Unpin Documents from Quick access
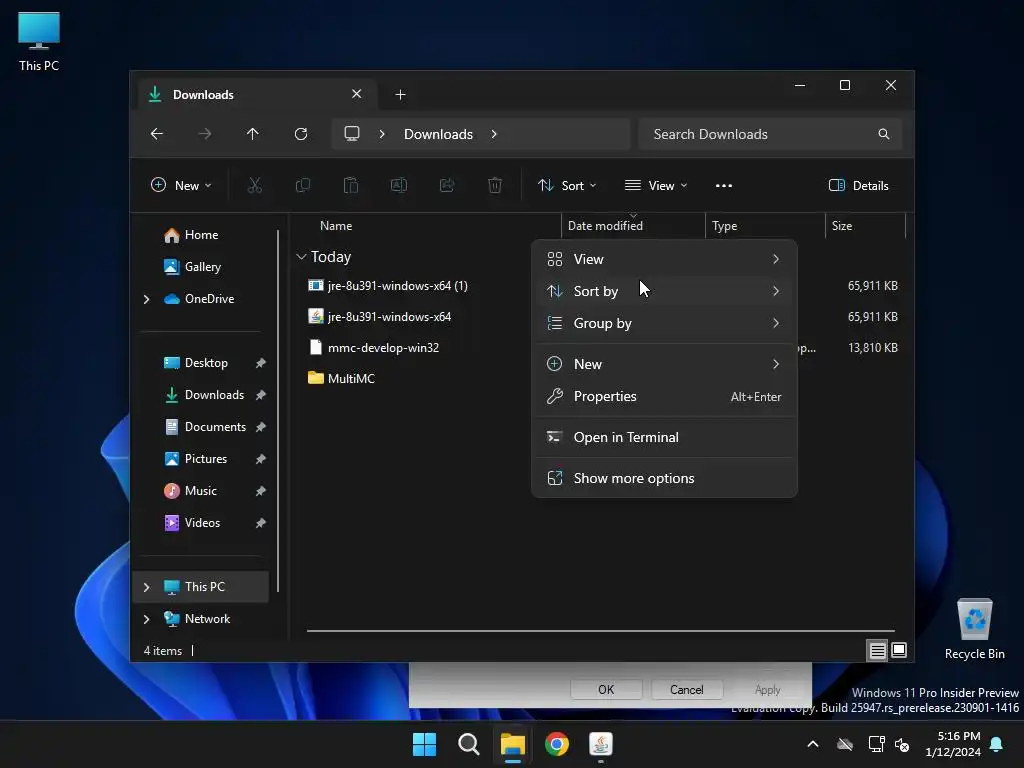This screenshot has width=1024, height=768. tap(261, 427)
